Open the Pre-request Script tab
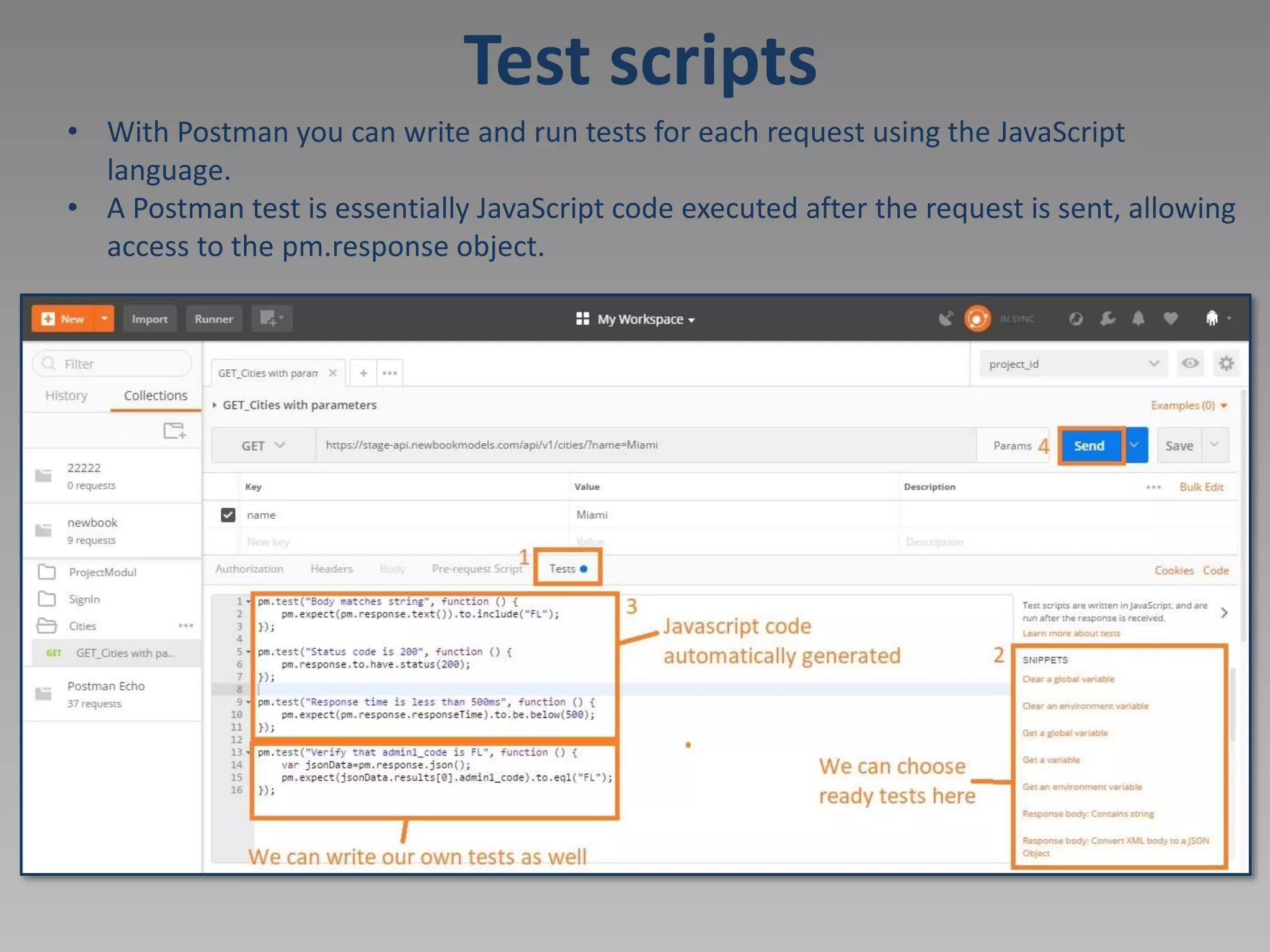Viewport: 1270px width, 952px height. click(477, 569)
